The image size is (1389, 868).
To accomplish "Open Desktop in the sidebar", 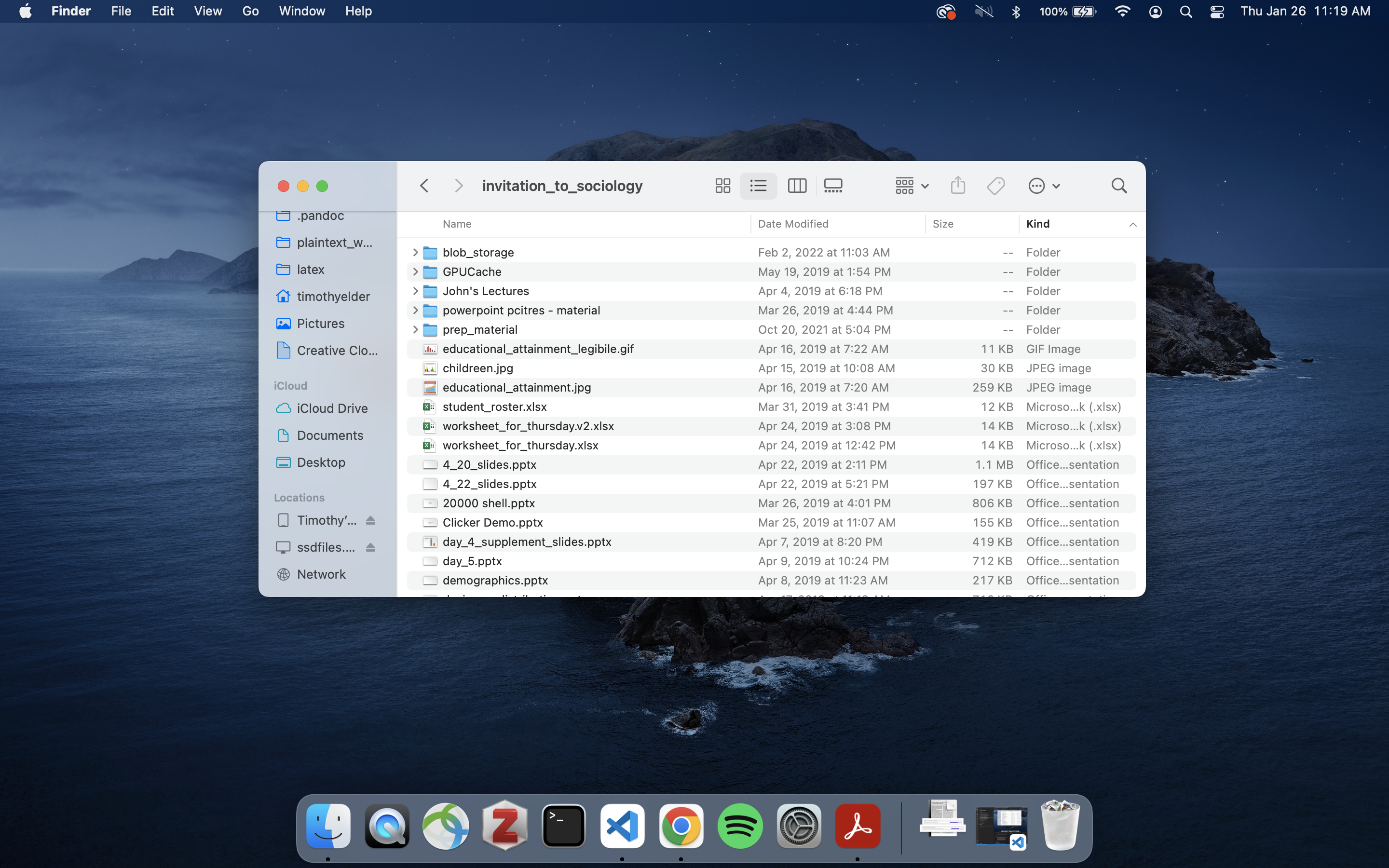I will (x=311, y=462).
